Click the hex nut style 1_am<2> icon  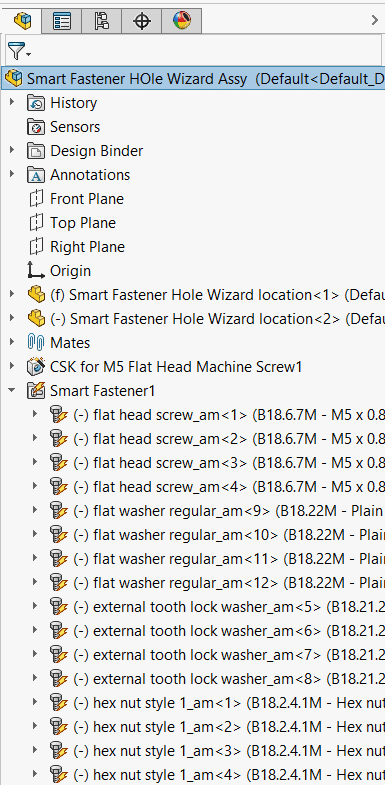point(59,727)
